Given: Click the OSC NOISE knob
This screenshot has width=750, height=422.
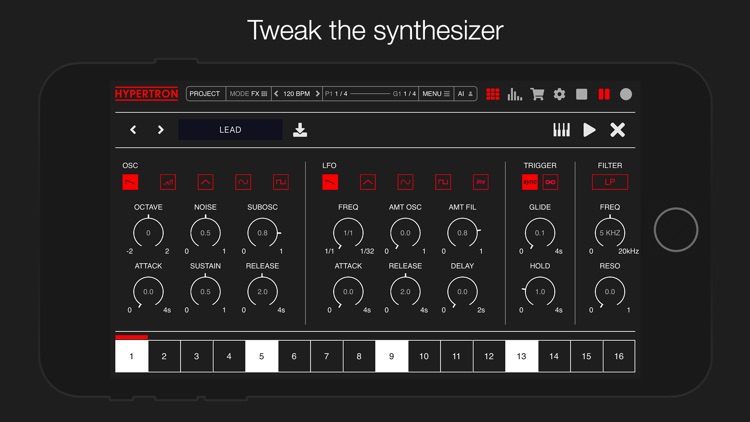Looking at the screenshot, I should (x=205, y=233).
